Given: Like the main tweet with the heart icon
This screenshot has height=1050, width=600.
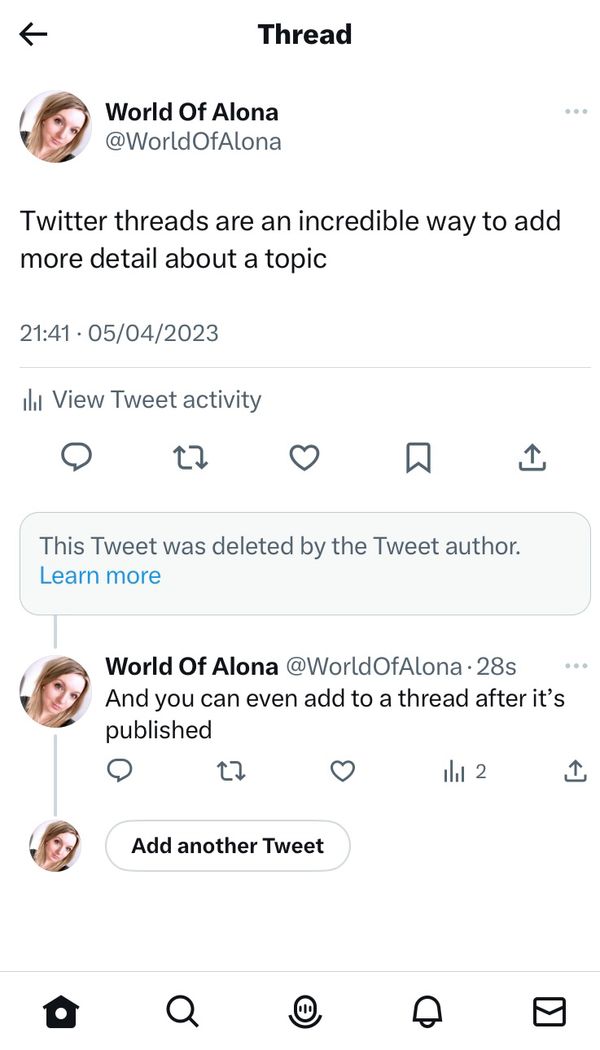Looking at the screenshot, I should (x=304, y=458).
